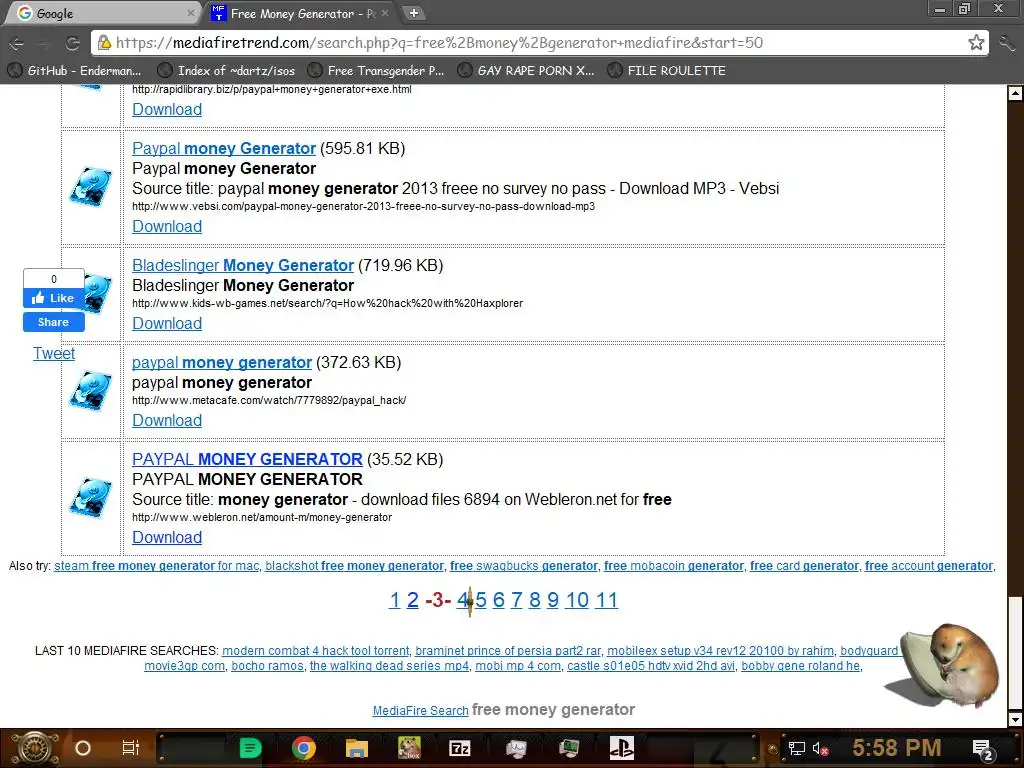
Task: Click the muted volume icon in tray
Action: [820, 748]
